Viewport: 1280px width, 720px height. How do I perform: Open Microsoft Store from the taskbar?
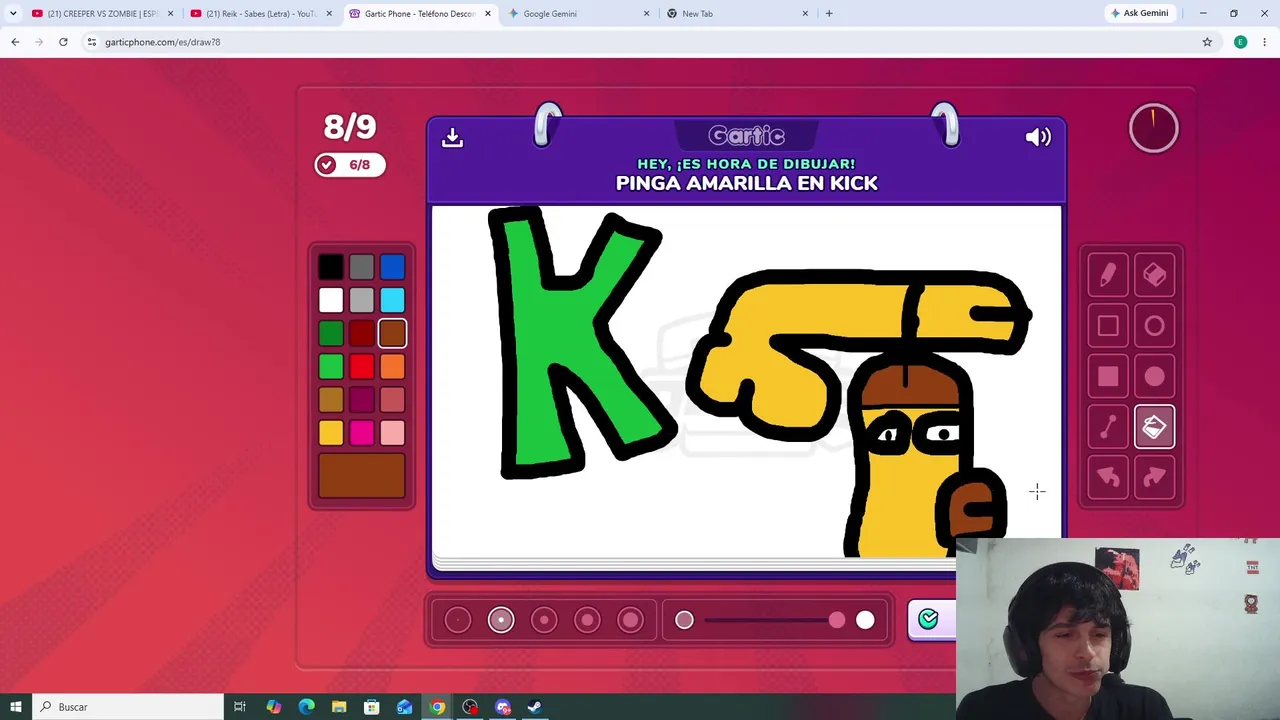(372, 707)
